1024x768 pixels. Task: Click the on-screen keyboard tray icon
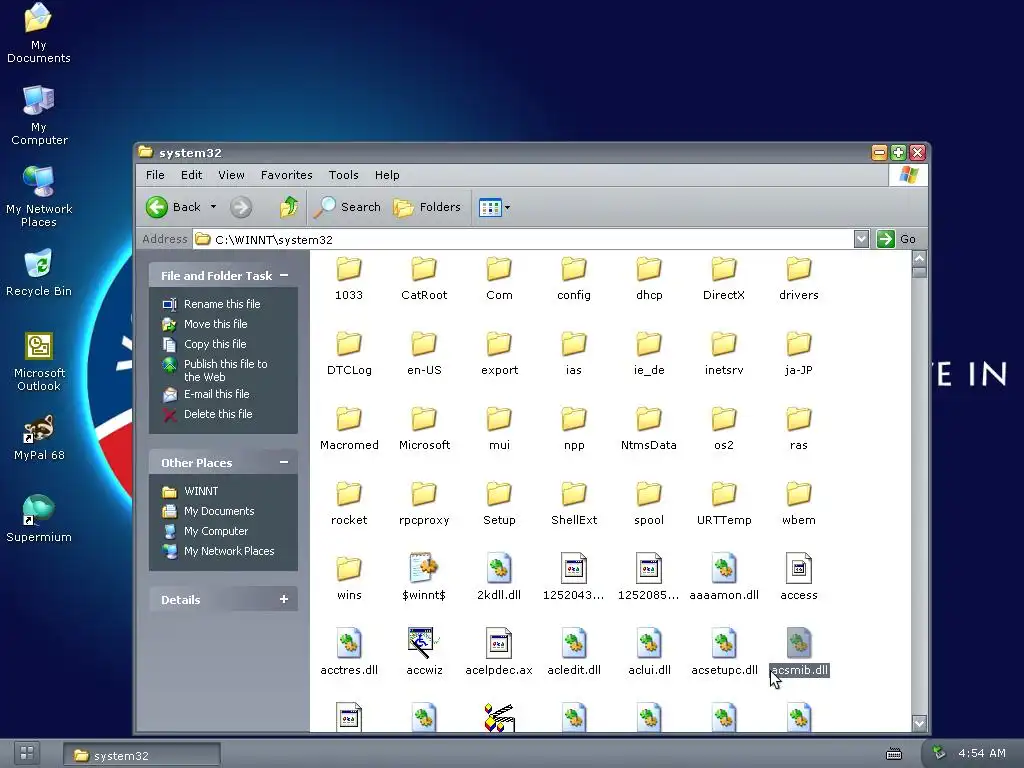(893, 754)
